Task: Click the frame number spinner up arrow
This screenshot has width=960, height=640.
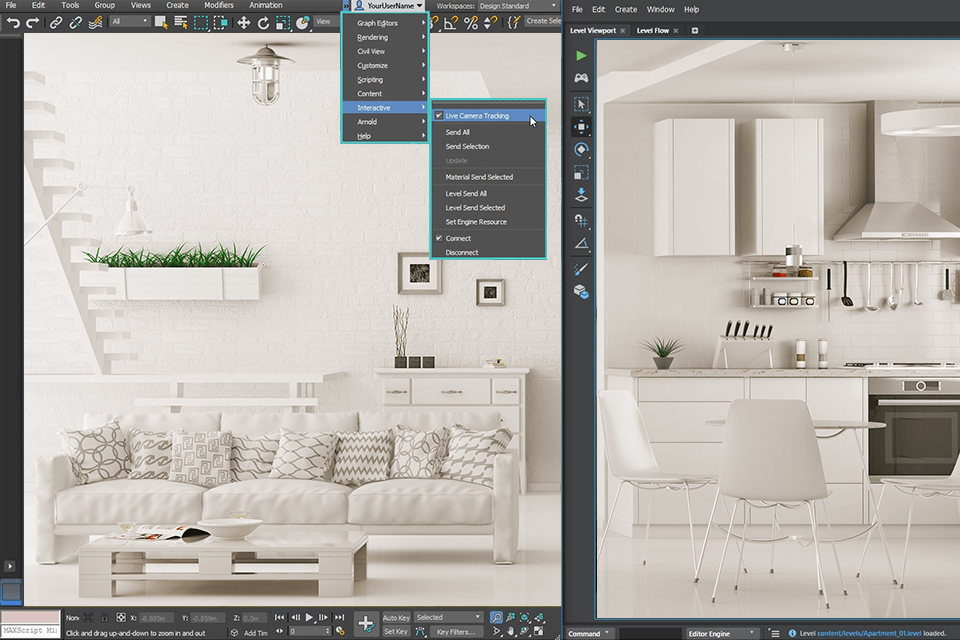Action: point(327,627)
